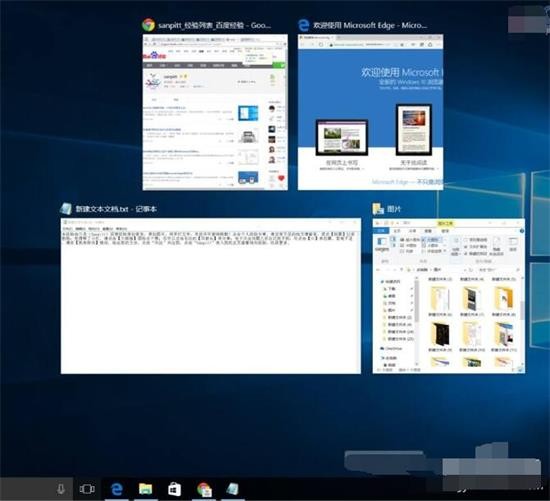550x501 pixels.
Task: Select the '图片' window title label
Action: pyautogui.click(x=394, y=209)
